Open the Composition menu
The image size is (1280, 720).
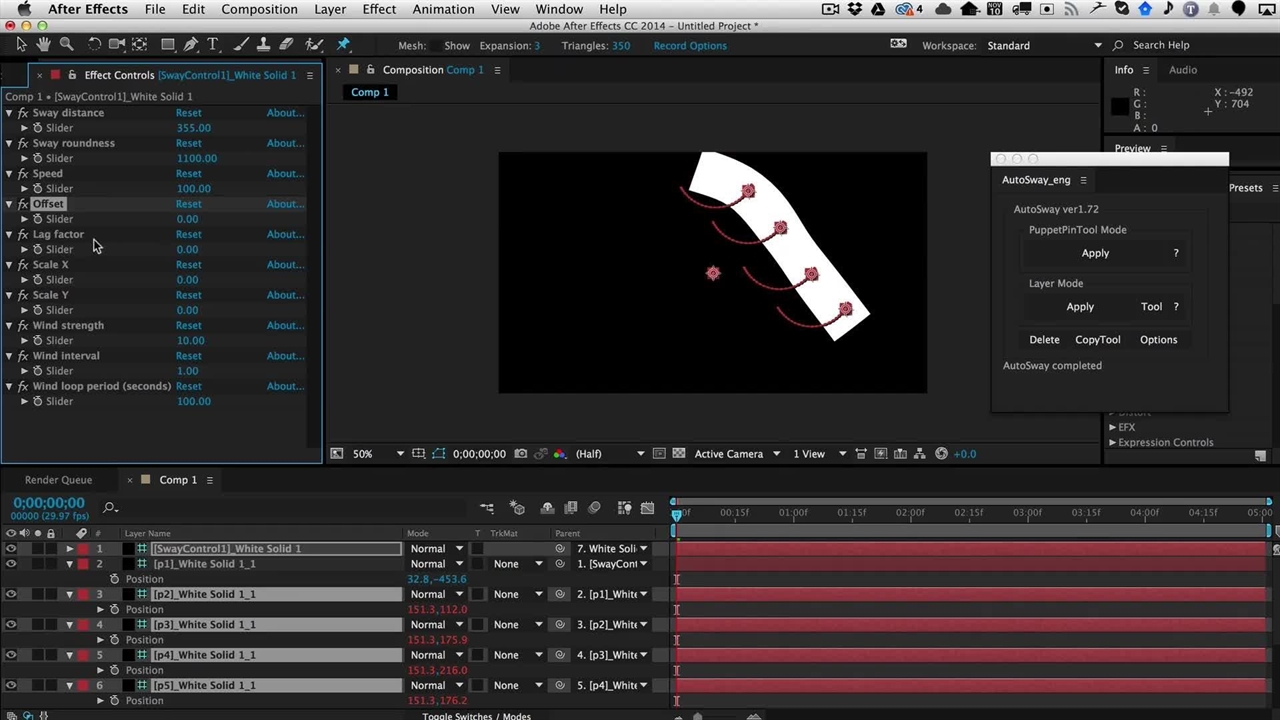[259, 9]
